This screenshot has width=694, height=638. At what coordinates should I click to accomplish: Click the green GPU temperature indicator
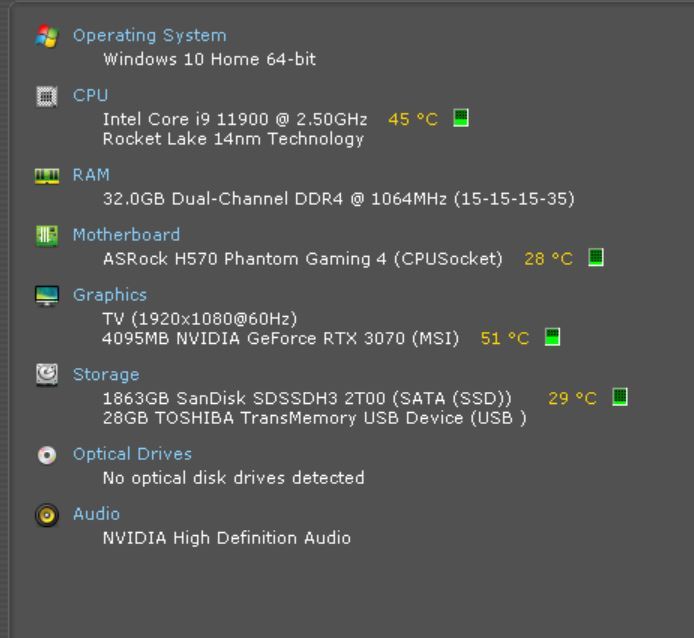pos(552,337)
